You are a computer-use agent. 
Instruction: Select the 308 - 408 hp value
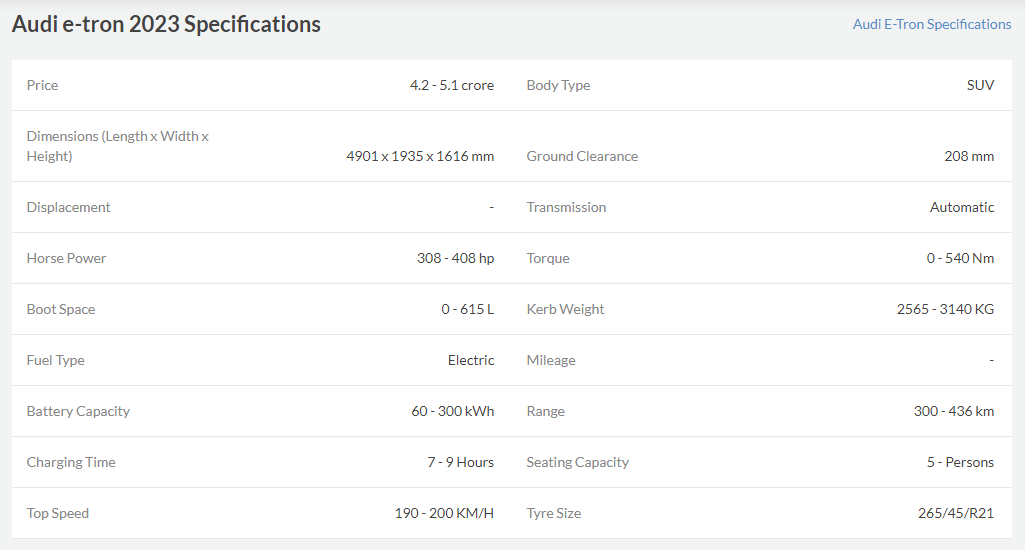456,258
